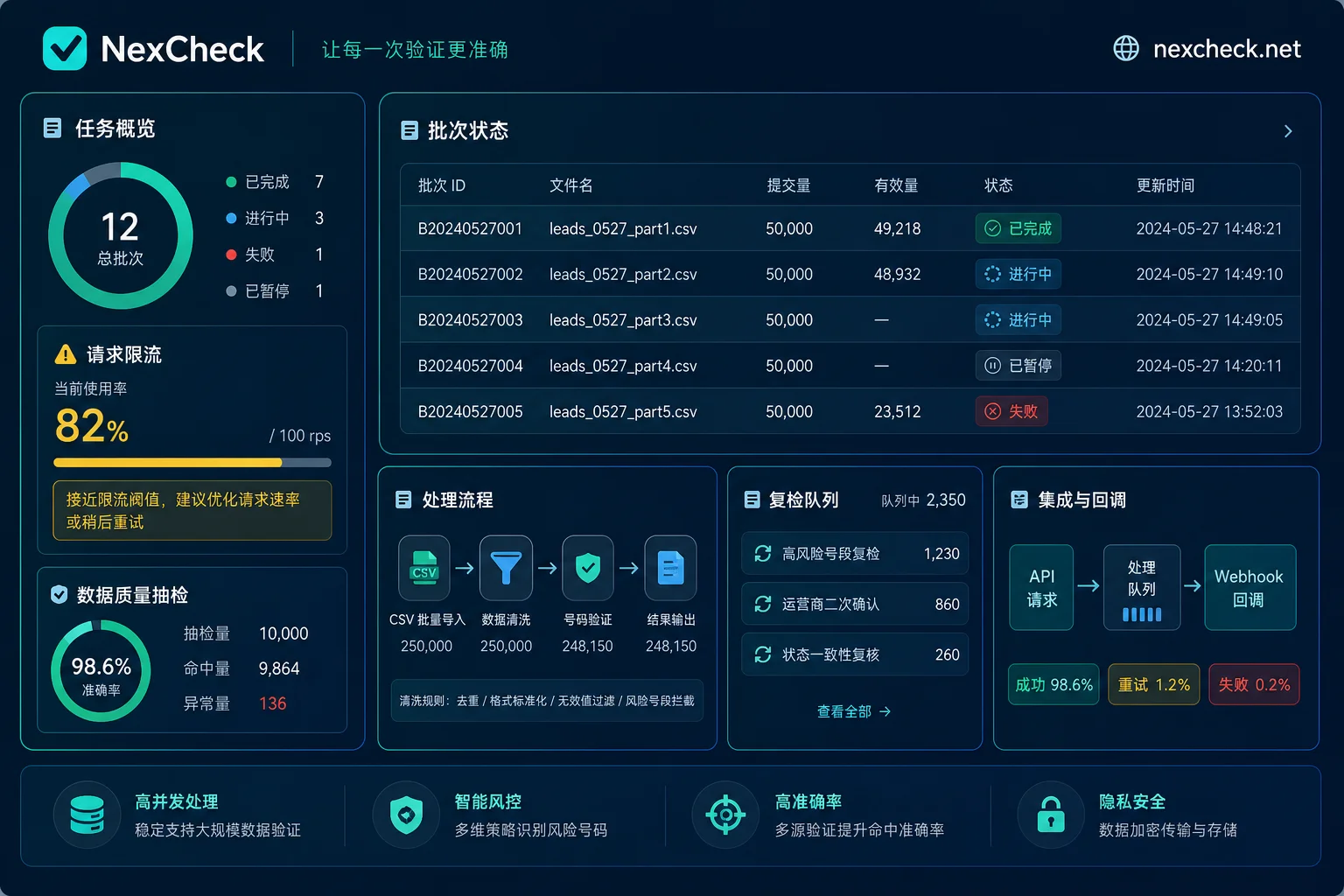The height and width of the screenshot is (896, 1344).
Task: Click the globe icon beside nexcheck.net
Action: (1126, 48)
